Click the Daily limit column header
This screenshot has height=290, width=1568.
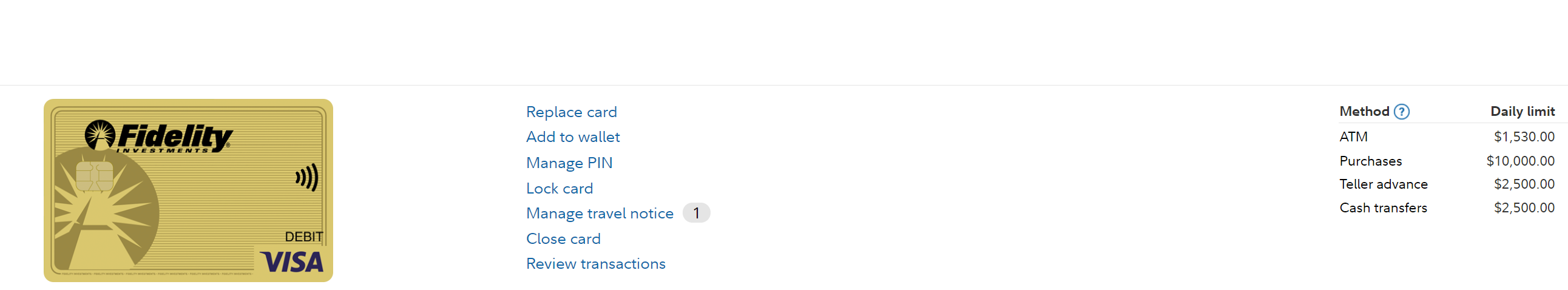click(1522, 111)
